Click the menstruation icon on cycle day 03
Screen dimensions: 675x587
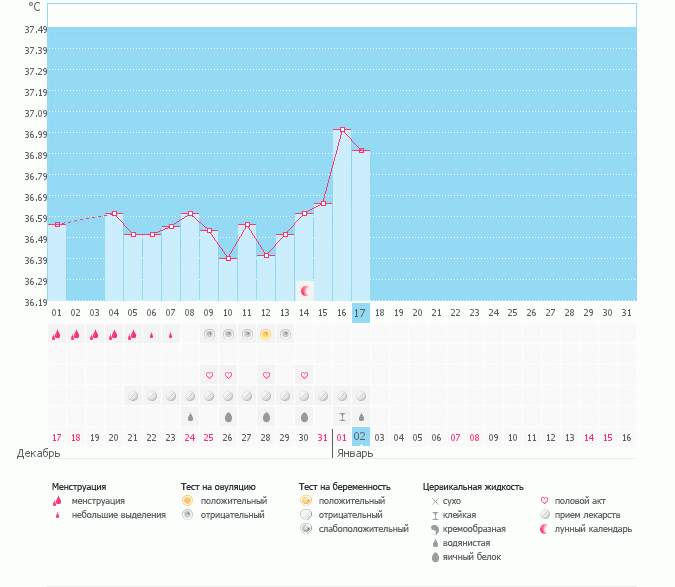(94, 334)
